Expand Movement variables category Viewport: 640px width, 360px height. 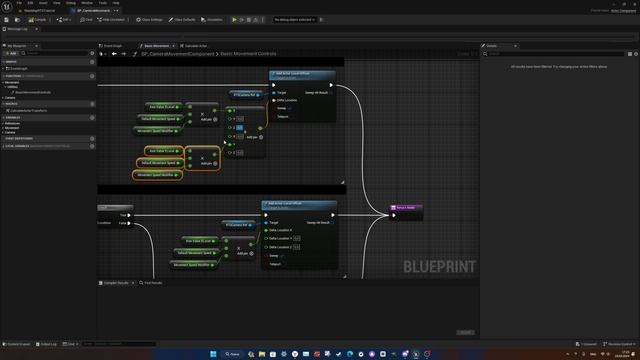pyautogui.click(x=3, y=128)
